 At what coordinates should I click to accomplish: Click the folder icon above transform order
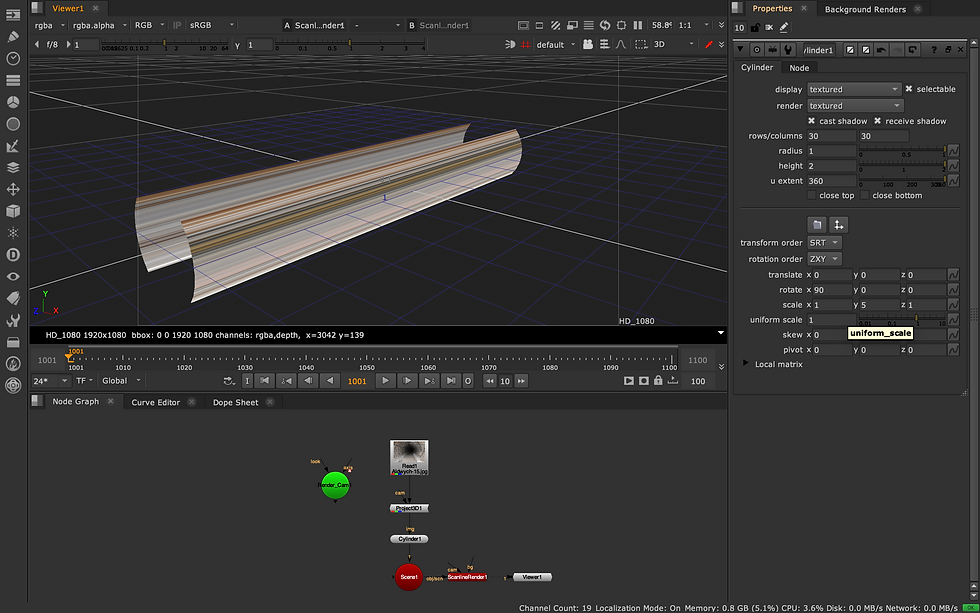coord(817,225)
